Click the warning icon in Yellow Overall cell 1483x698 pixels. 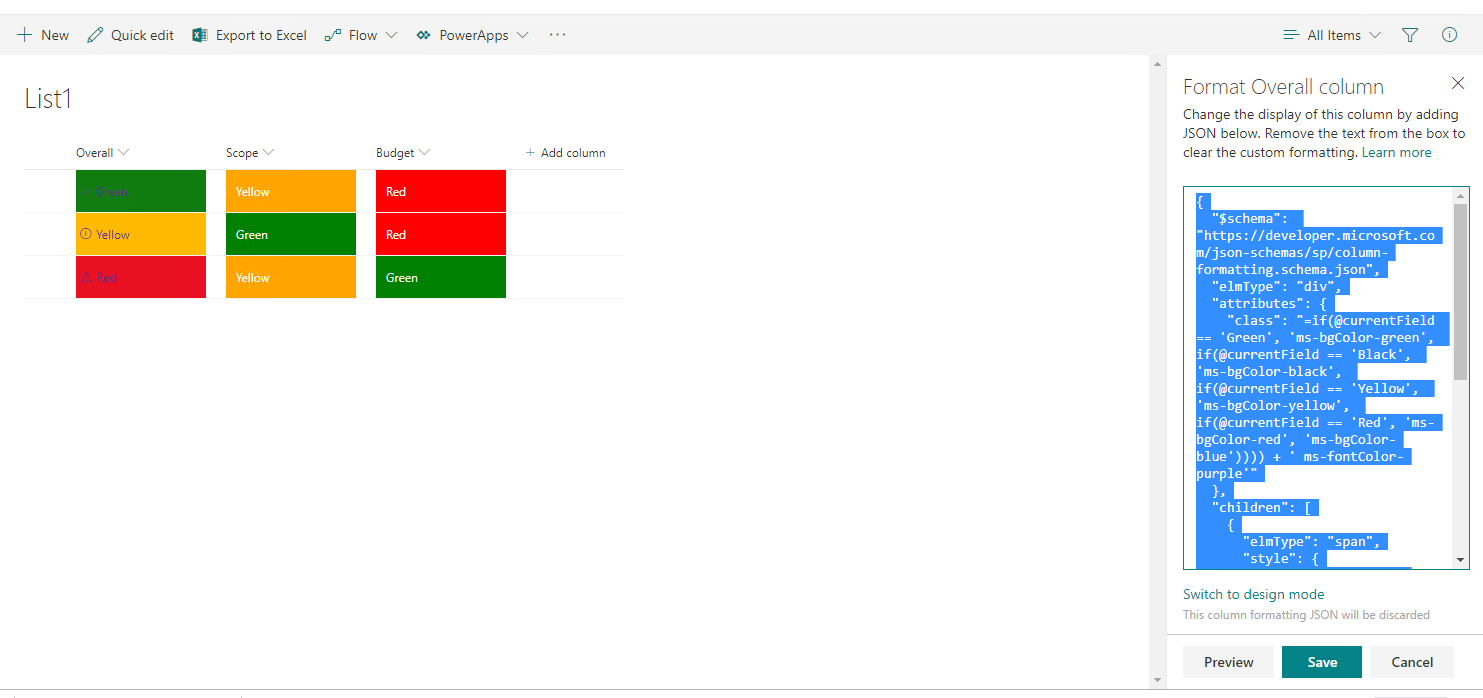click(85, 234)
